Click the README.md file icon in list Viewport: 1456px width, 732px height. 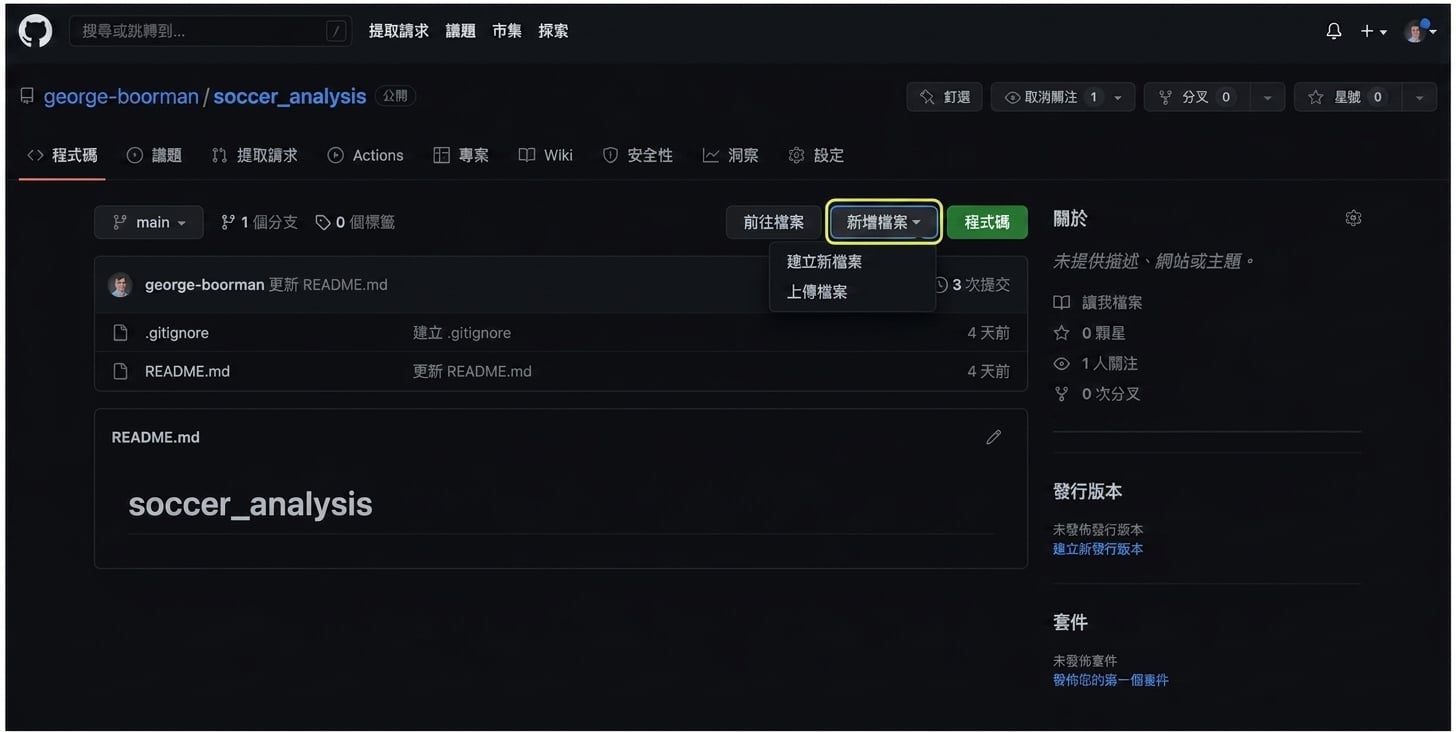pyautogui.click(x=120, y=371)
